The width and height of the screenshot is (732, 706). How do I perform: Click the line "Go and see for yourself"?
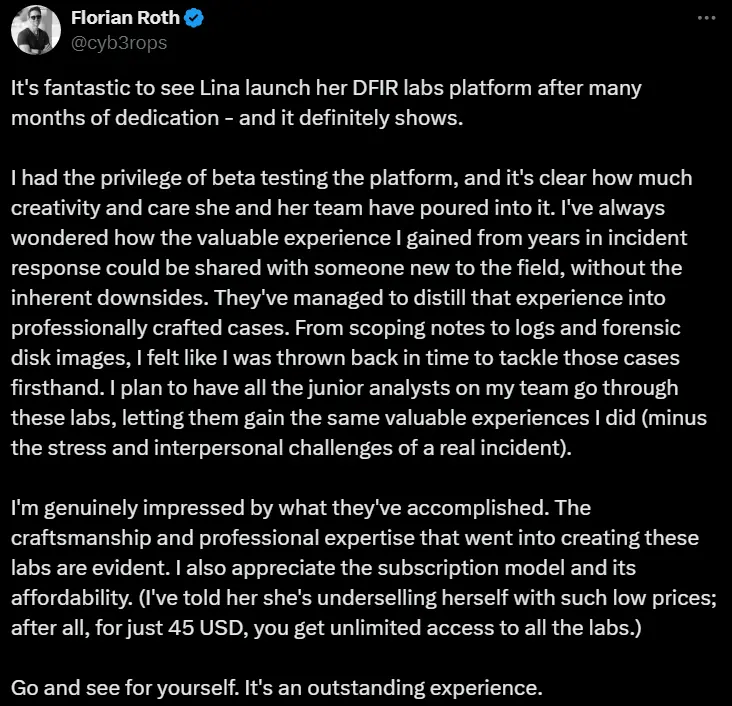[125, 688]
